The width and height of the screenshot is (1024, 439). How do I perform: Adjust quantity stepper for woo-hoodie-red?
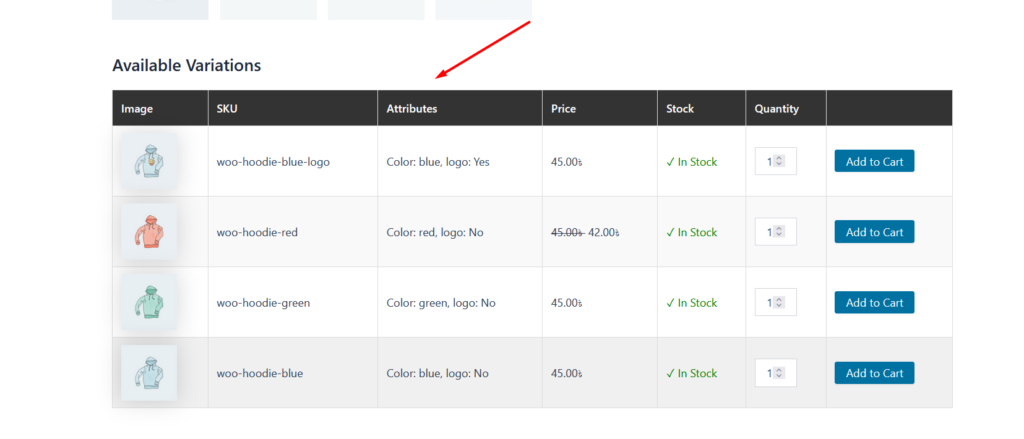point(780,232)
